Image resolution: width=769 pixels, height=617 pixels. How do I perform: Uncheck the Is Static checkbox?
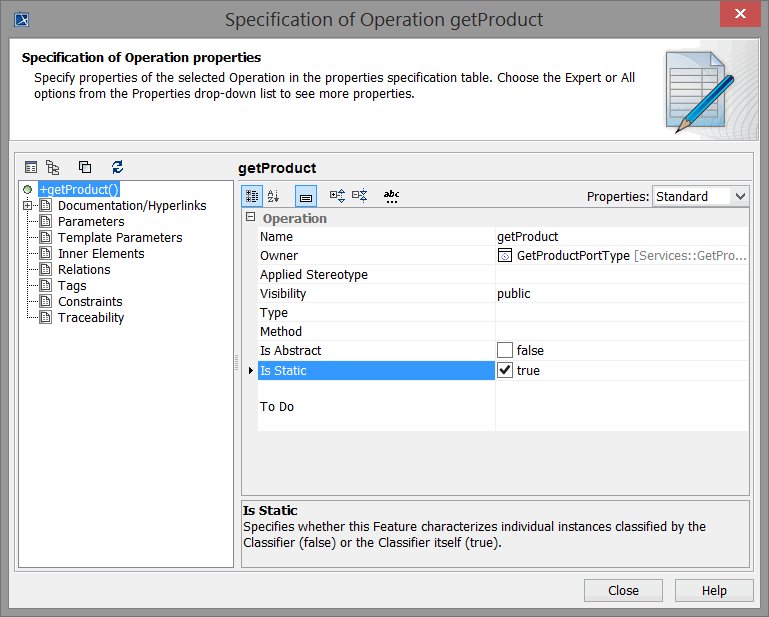click(x=505, y=370)
